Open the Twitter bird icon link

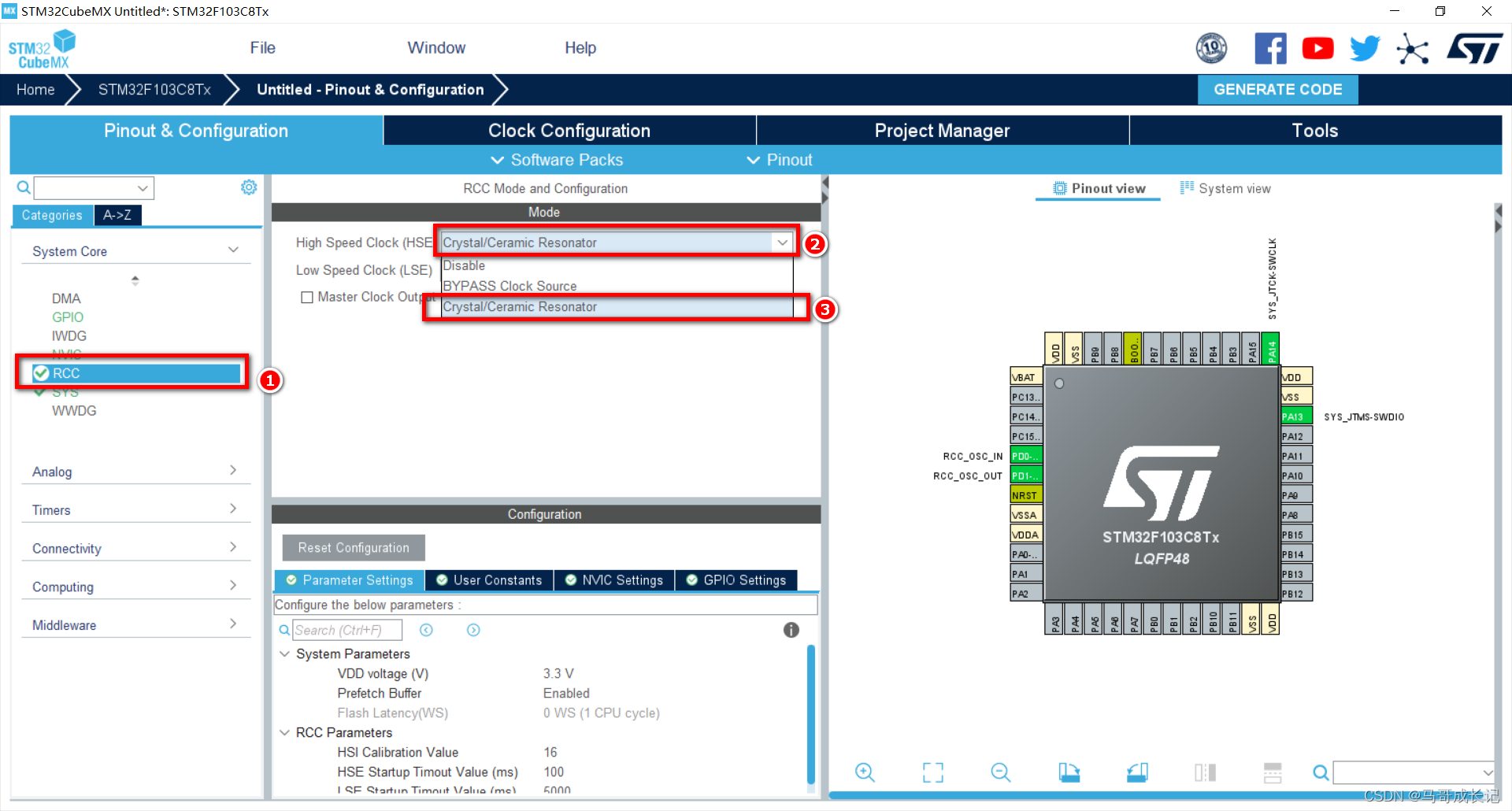pos(1365,48)
